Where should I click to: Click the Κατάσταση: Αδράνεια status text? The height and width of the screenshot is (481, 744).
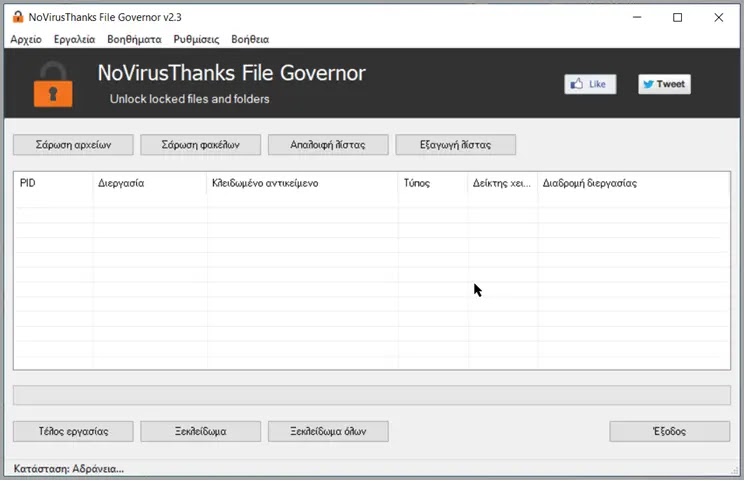click(69, 469)
